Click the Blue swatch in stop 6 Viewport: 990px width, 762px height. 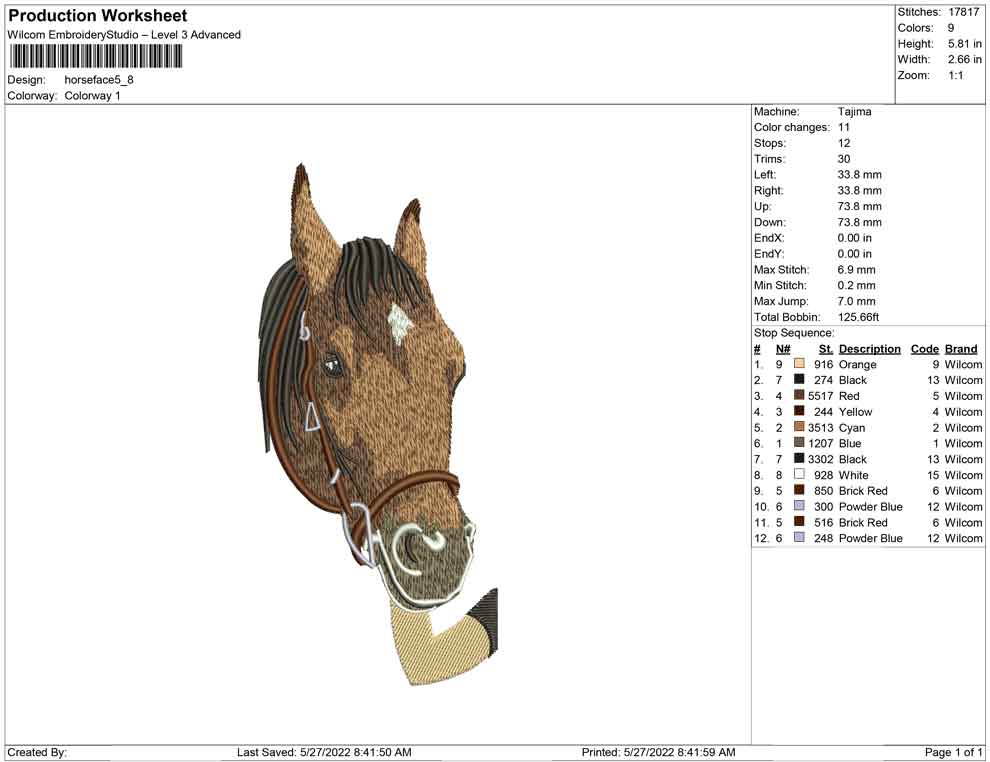799,443
